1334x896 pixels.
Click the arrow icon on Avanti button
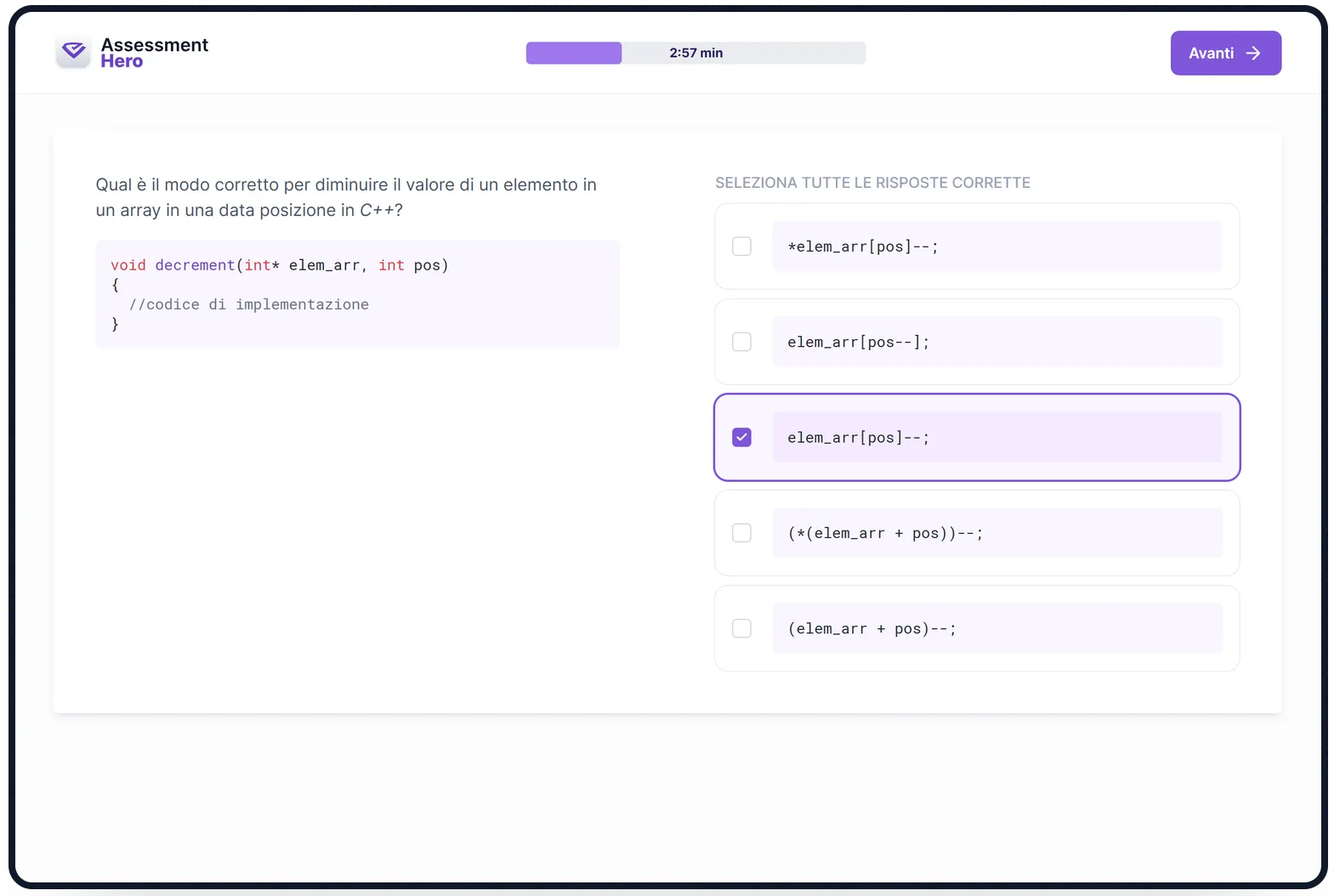[1253, 53]
